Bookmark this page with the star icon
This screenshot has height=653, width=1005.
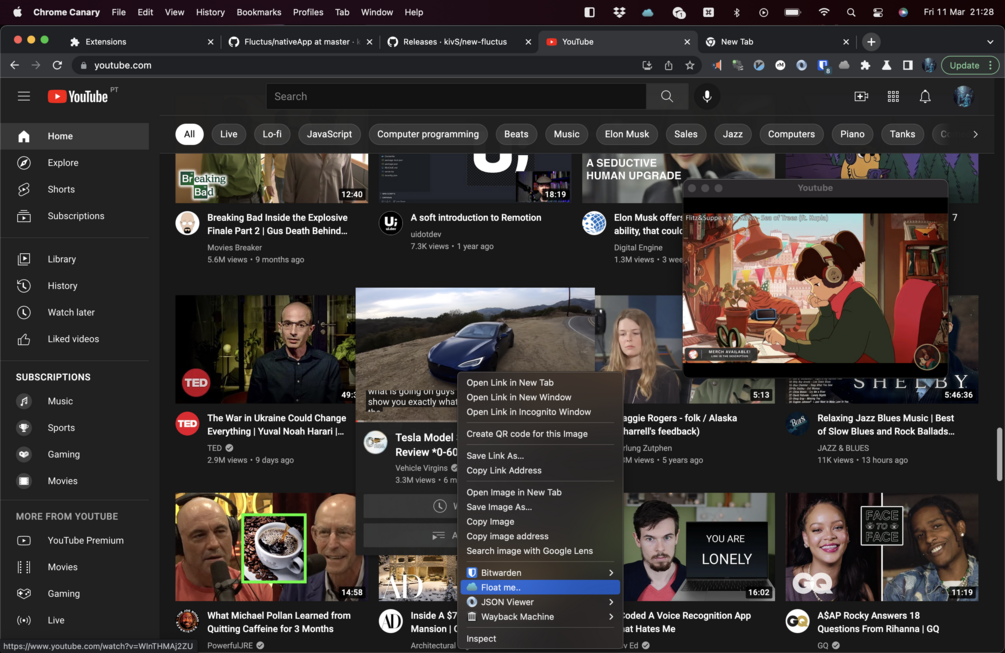coord(690,65)
